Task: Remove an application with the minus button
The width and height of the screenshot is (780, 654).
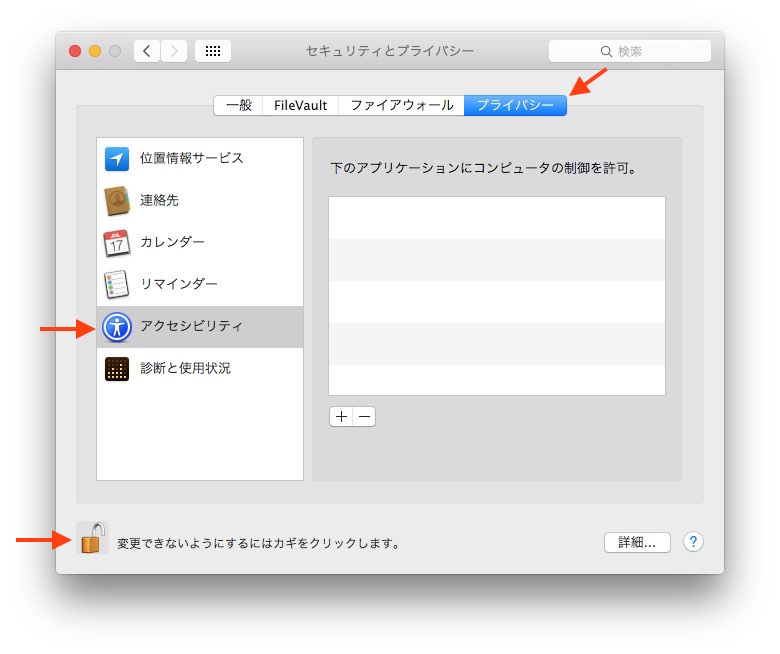Action: [x=364, y=416]
